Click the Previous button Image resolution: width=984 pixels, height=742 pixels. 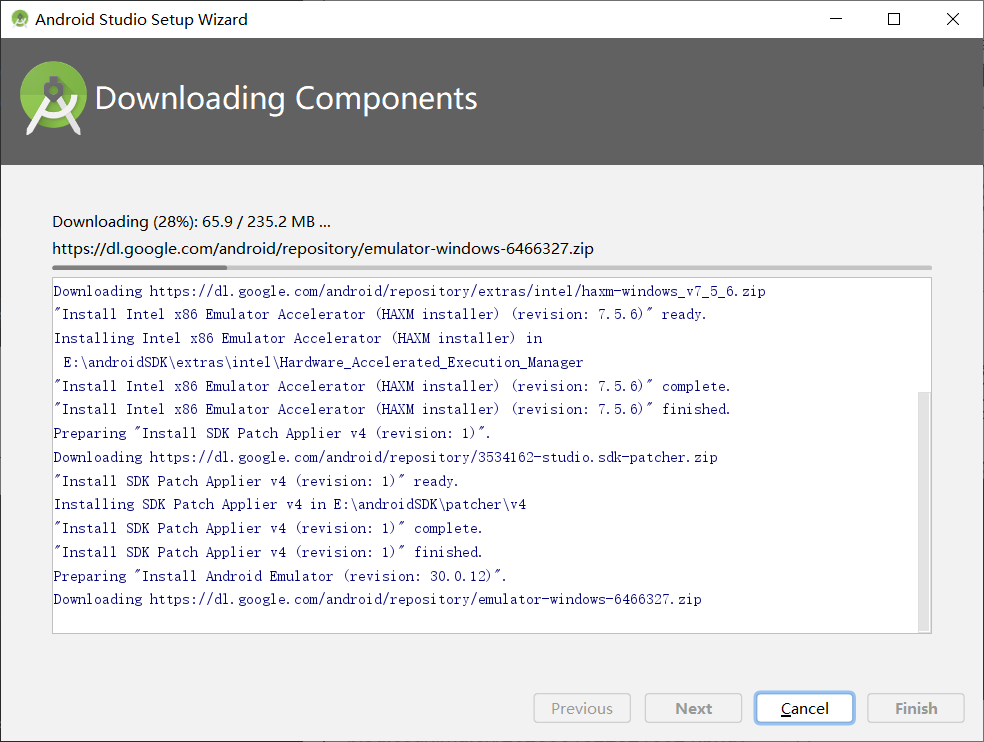click(x=581, y=708)
